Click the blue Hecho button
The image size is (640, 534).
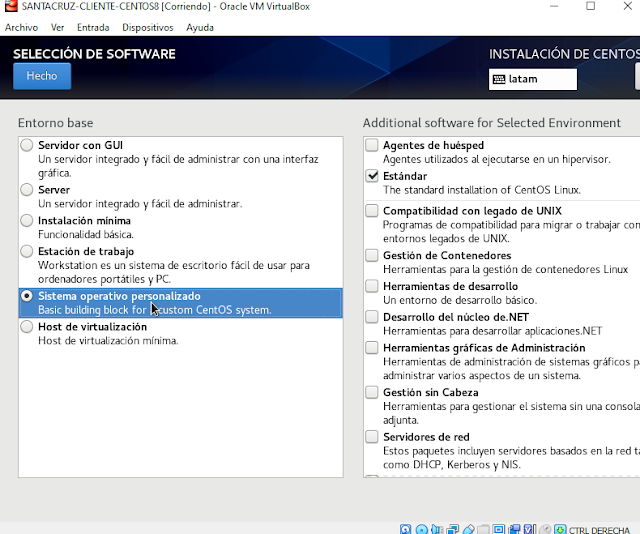(x=42, y=76)
